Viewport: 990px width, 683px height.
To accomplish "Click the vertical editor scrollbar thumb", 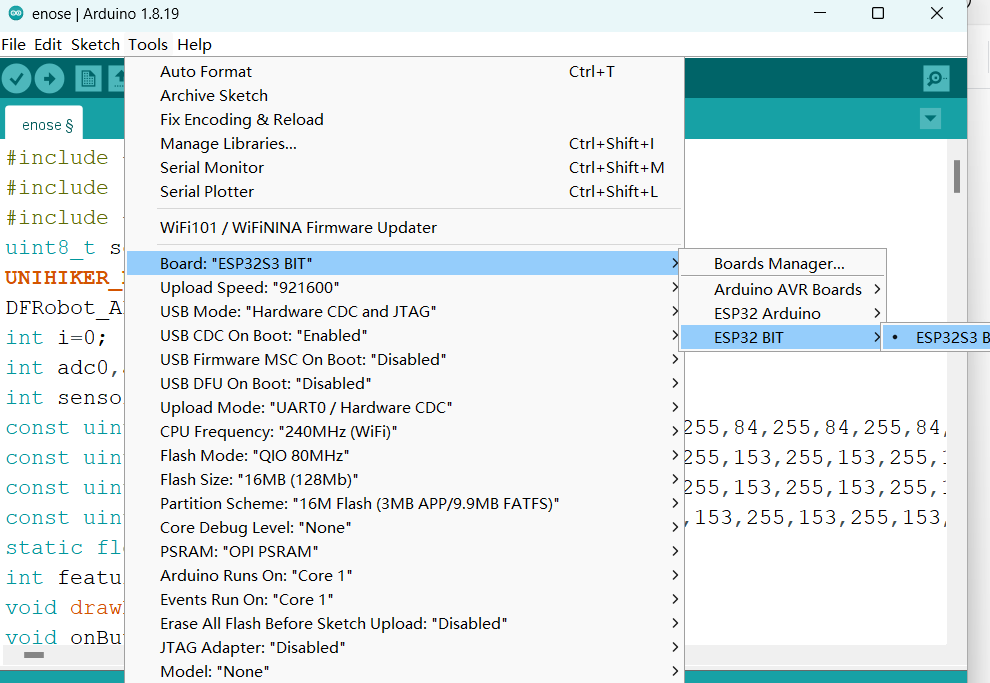I will pos(957,176).
